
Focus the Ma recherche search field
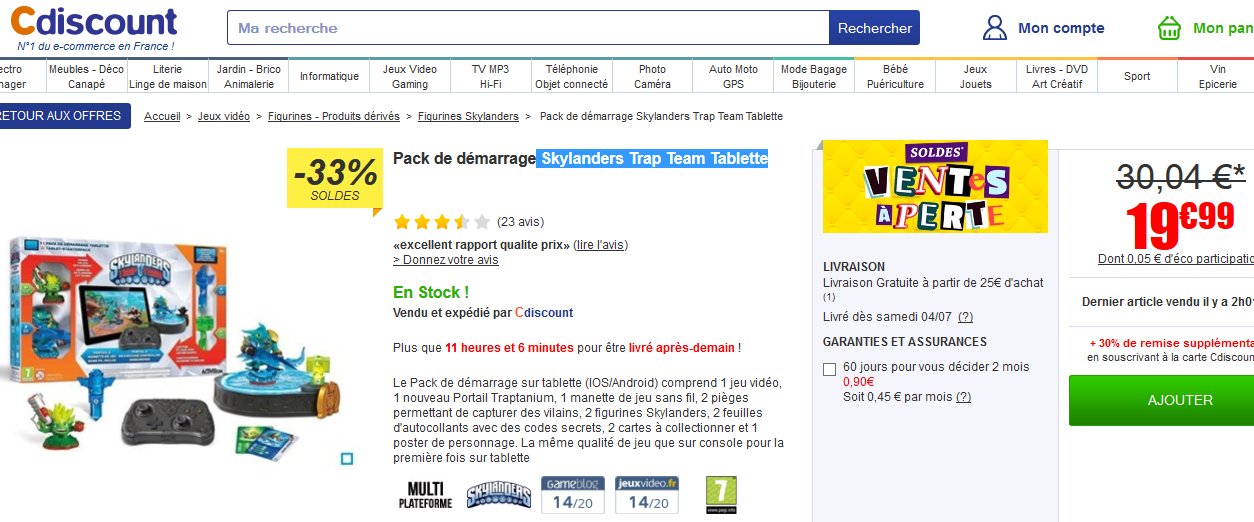(529, 28)
